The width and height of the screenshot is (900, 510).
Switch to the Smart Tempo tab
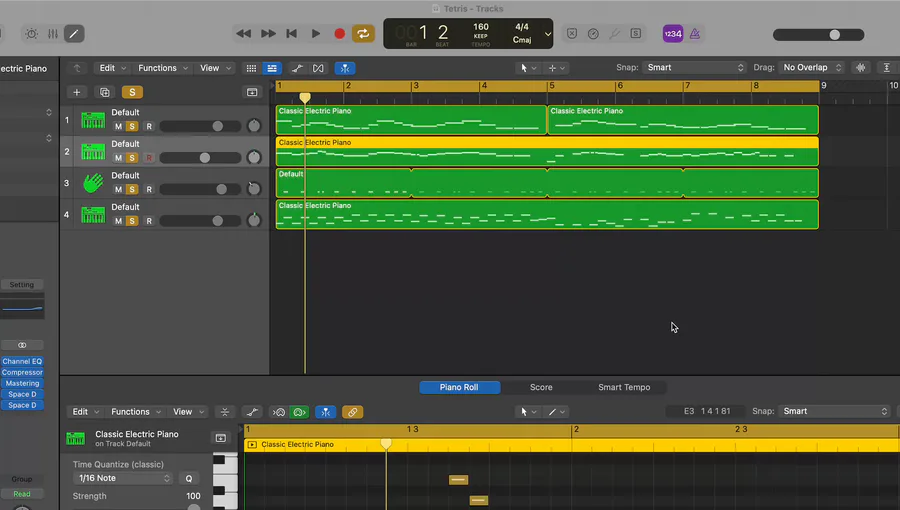[624, 387]
